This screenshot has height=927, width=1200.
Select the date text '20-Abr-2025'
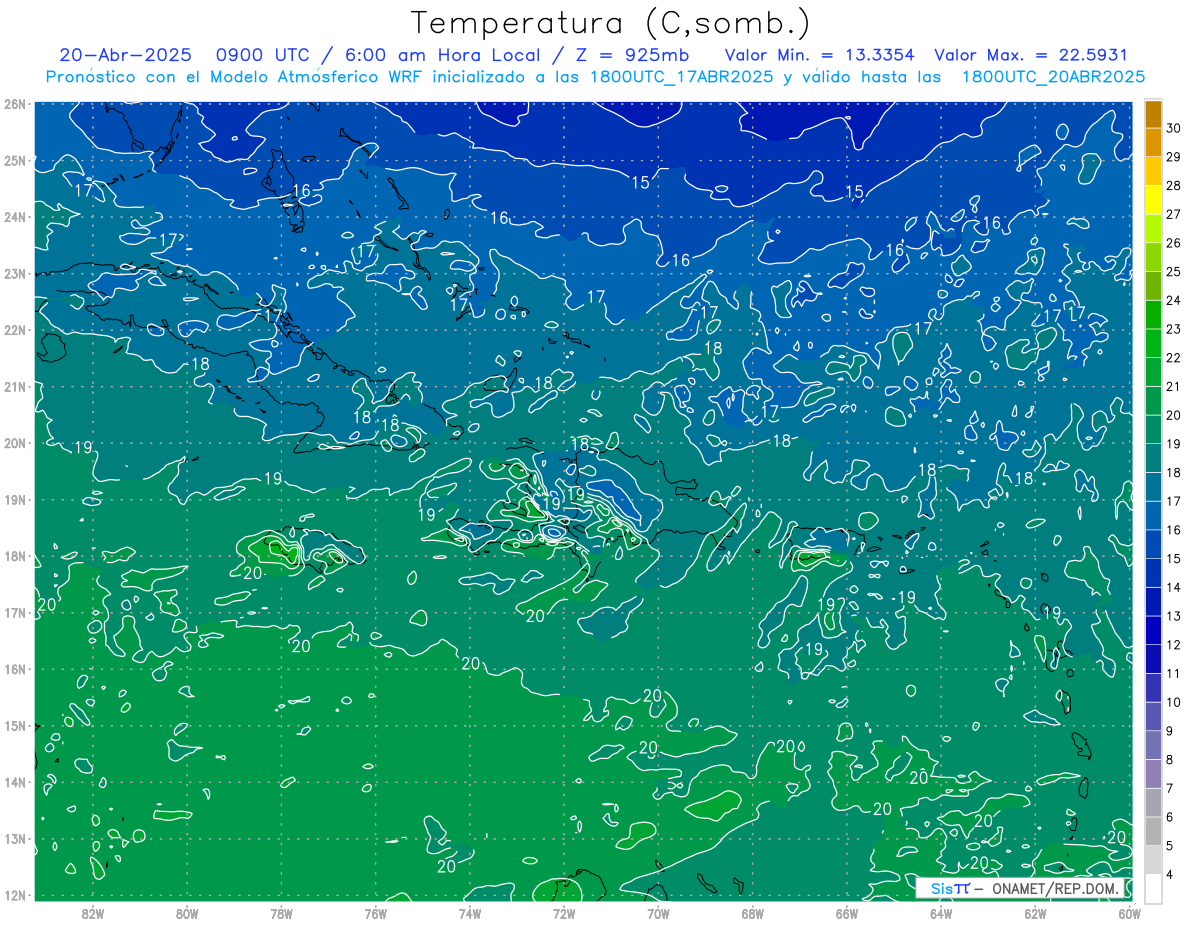pos(125,55)
